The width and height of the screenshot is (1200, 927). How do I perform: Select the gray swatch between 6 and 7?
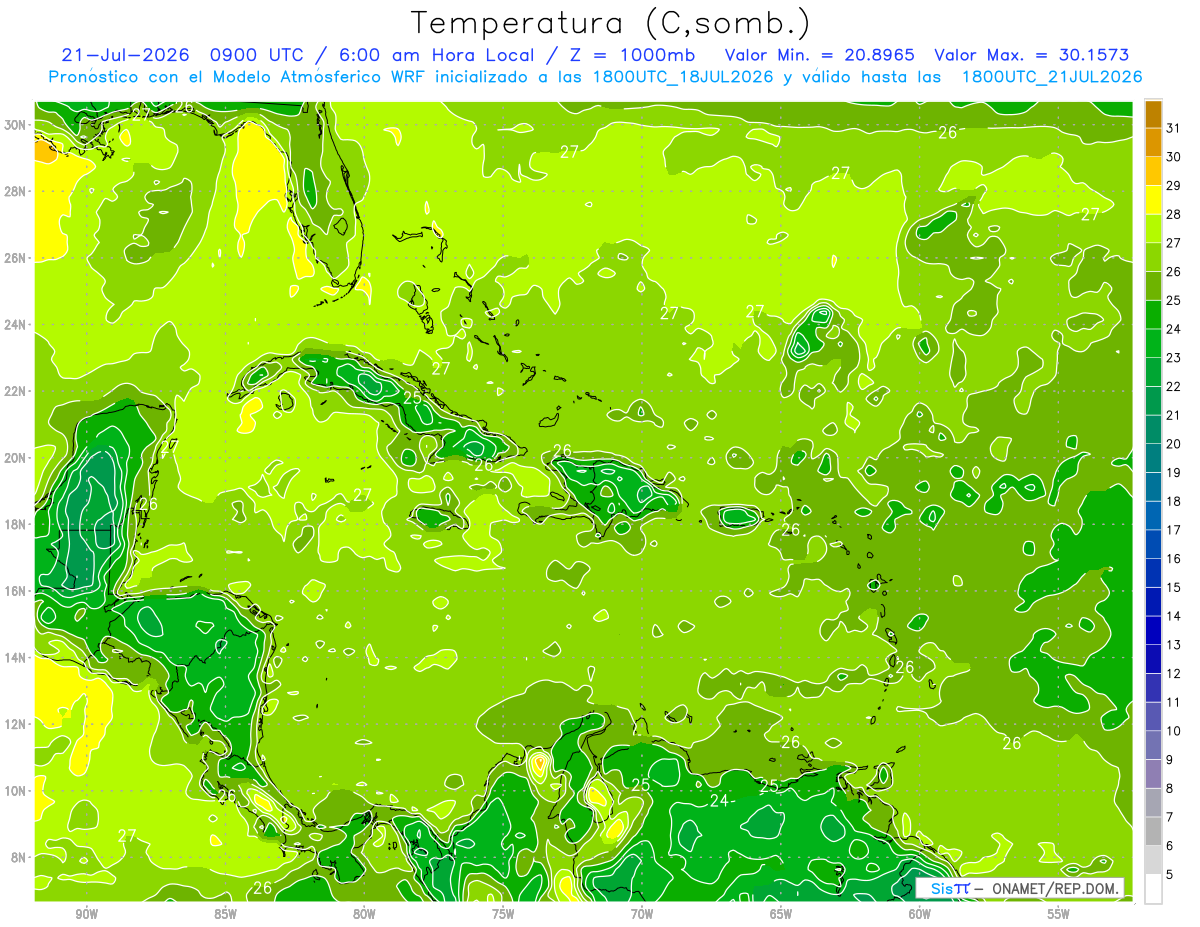[x=1153, y=831]
